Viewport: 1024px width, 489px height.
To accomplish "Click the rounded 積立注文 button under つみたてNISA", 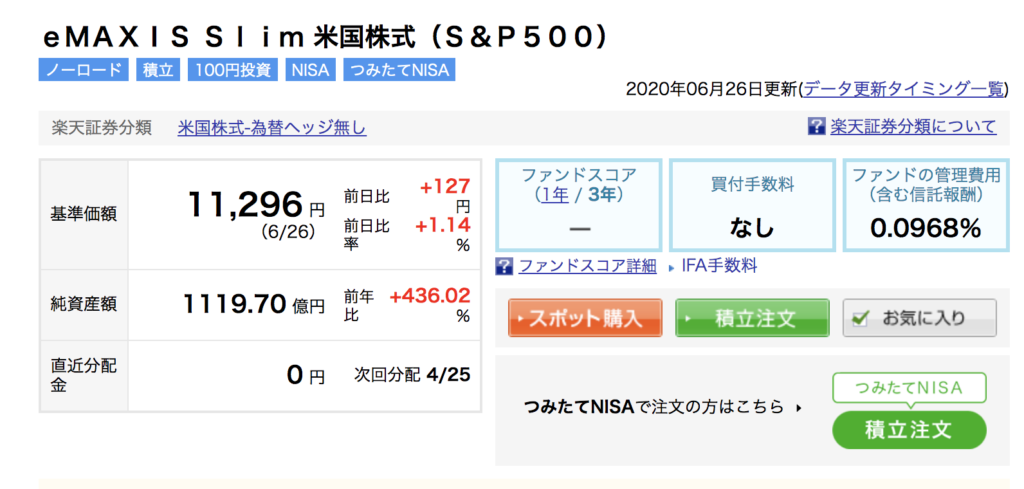I will pos(909,430).
